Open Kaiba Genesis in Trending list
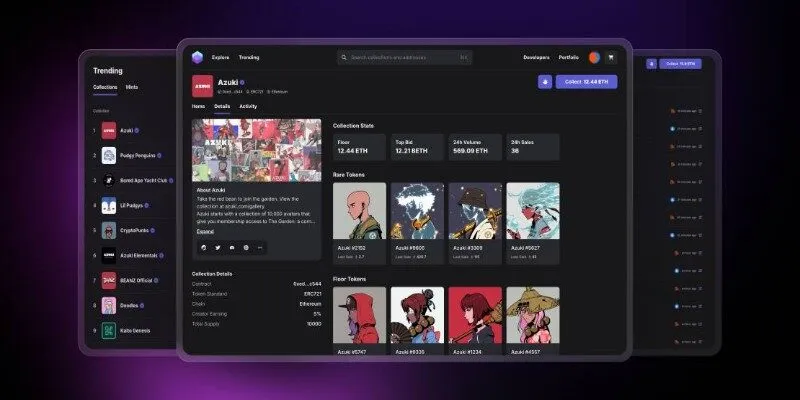This screenshot has width=800, height=400. coord(133,331)
